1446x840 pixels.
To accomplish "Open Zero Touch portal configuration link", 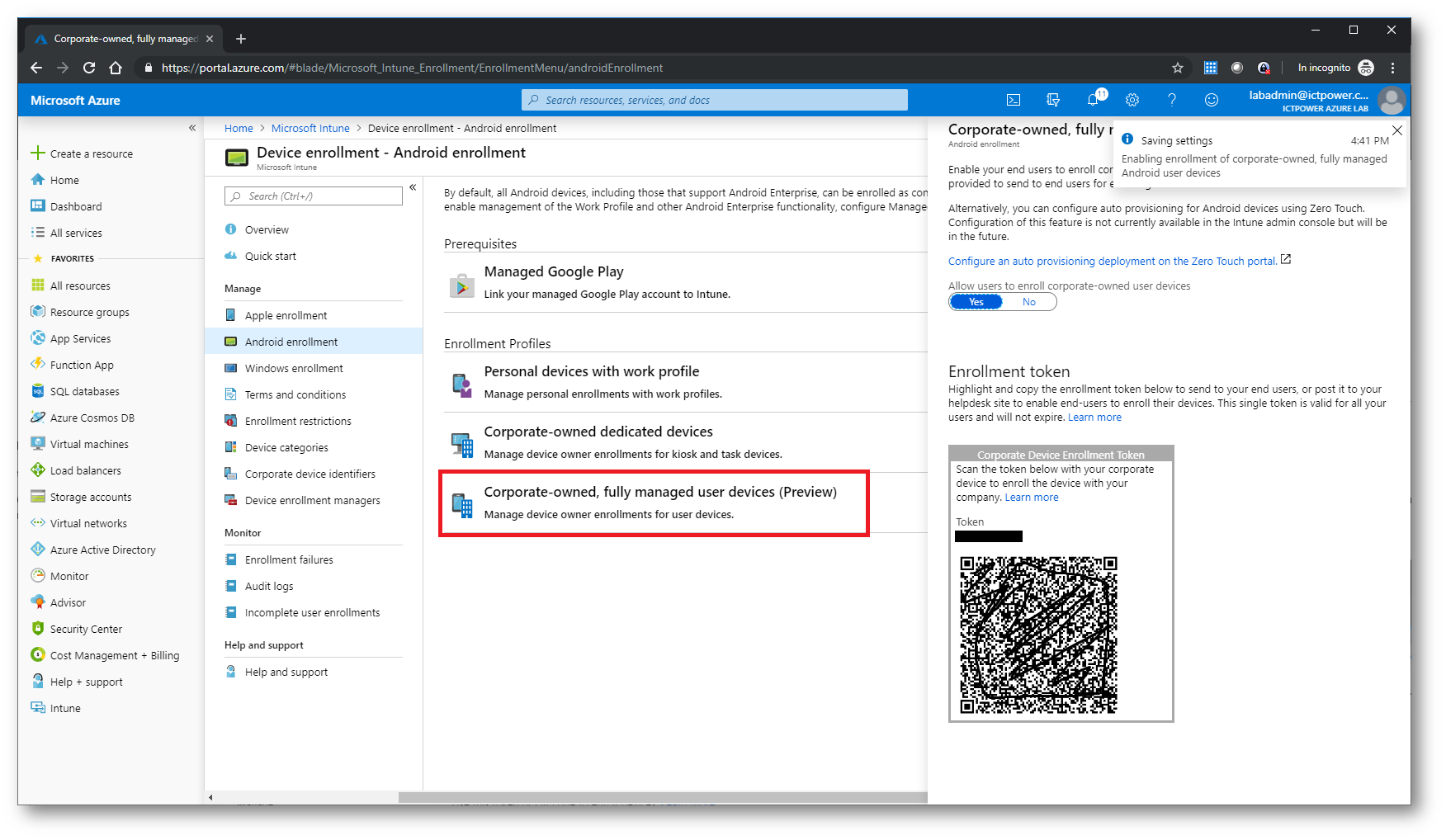I will 1113,261.
